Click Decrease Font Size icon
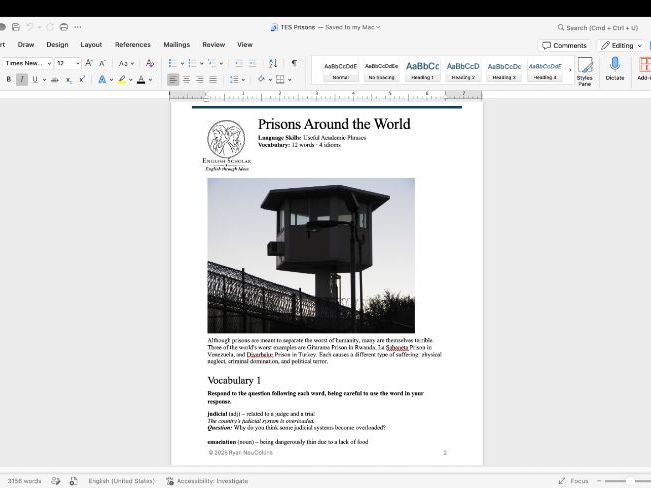The width and height of the screenshot is (651, 488). pyautogui.click(x=102, y=63)
